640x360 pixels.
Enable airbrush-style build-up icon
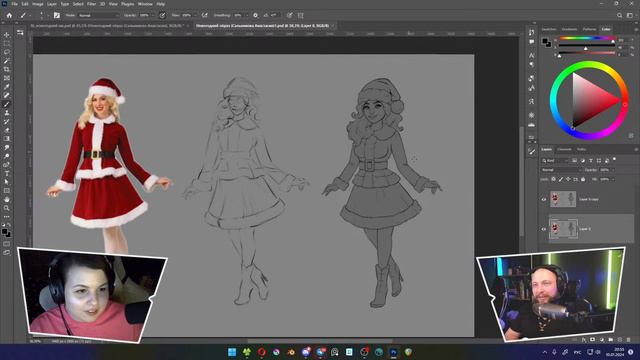point(204,15)
